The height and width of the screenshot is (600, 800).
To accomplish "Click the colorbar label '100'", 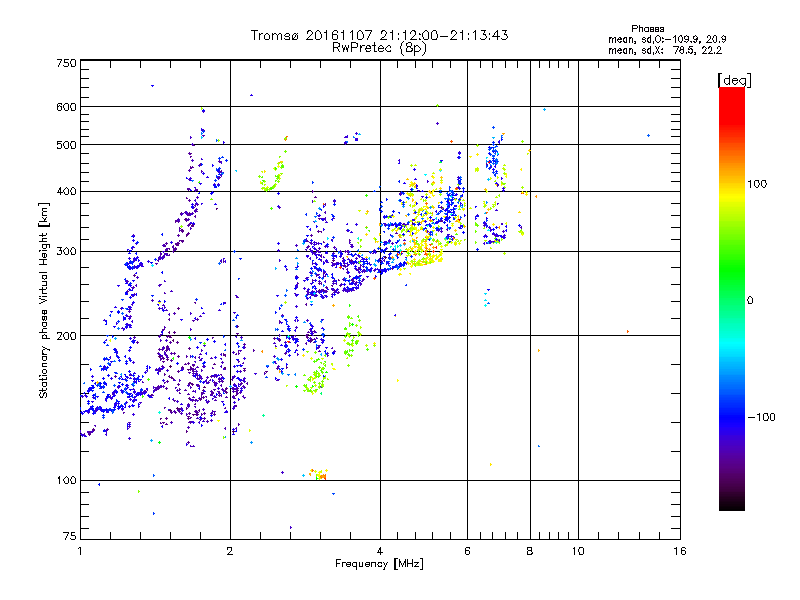I will pyautogui.click(x=757, y=184).
